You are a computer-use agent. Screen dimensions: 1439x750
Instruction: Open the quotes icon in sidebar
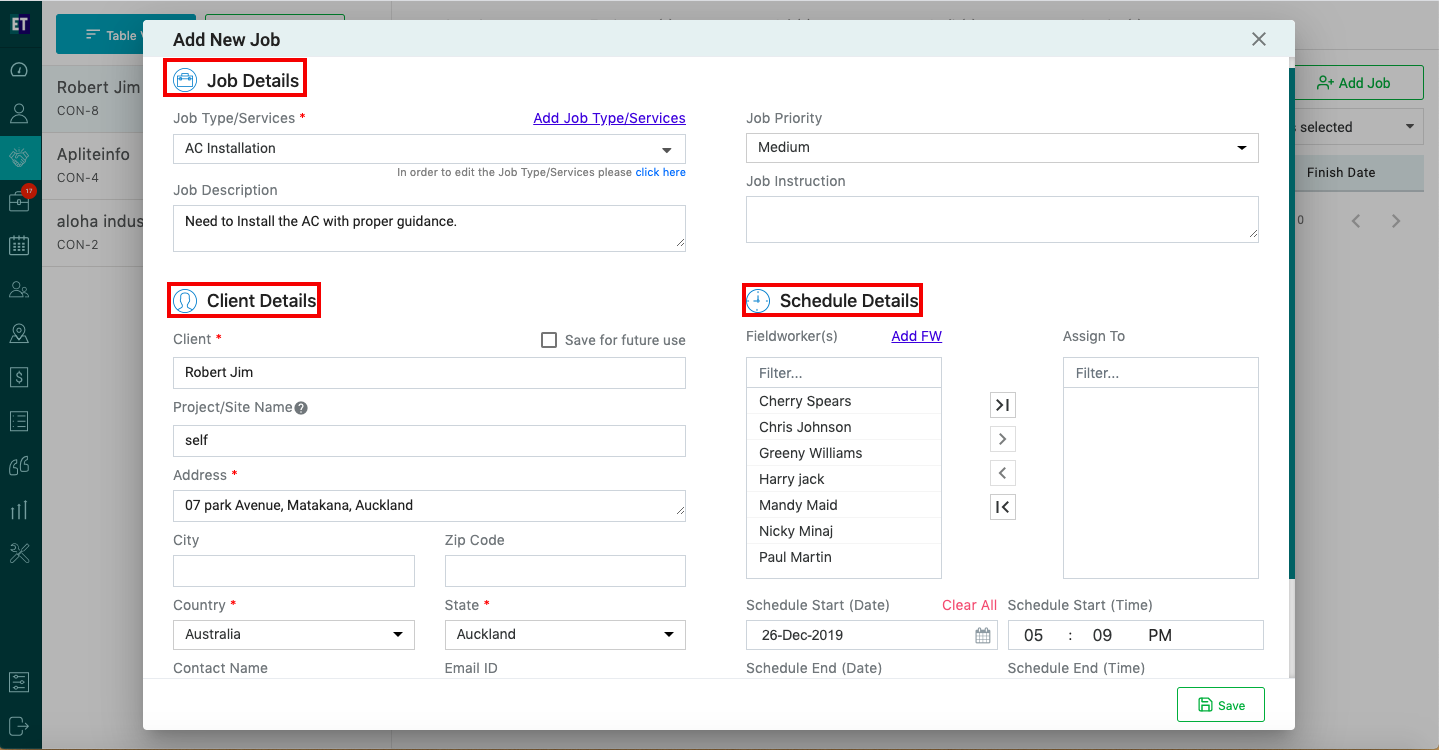click(19, 465)
